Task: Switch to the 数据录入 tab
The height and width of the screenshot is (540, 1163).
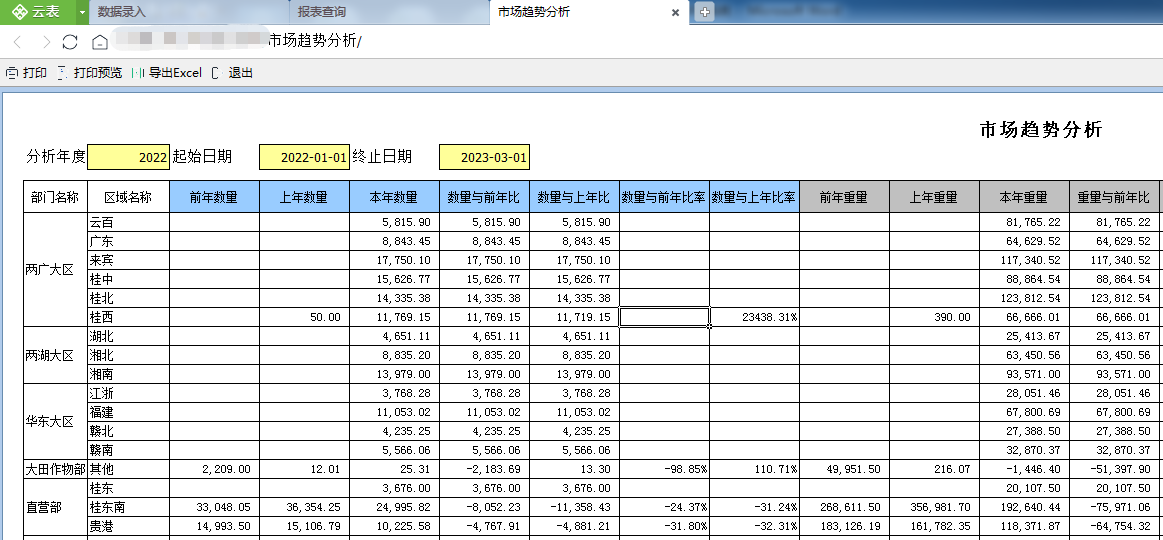Action: [188, 12]
